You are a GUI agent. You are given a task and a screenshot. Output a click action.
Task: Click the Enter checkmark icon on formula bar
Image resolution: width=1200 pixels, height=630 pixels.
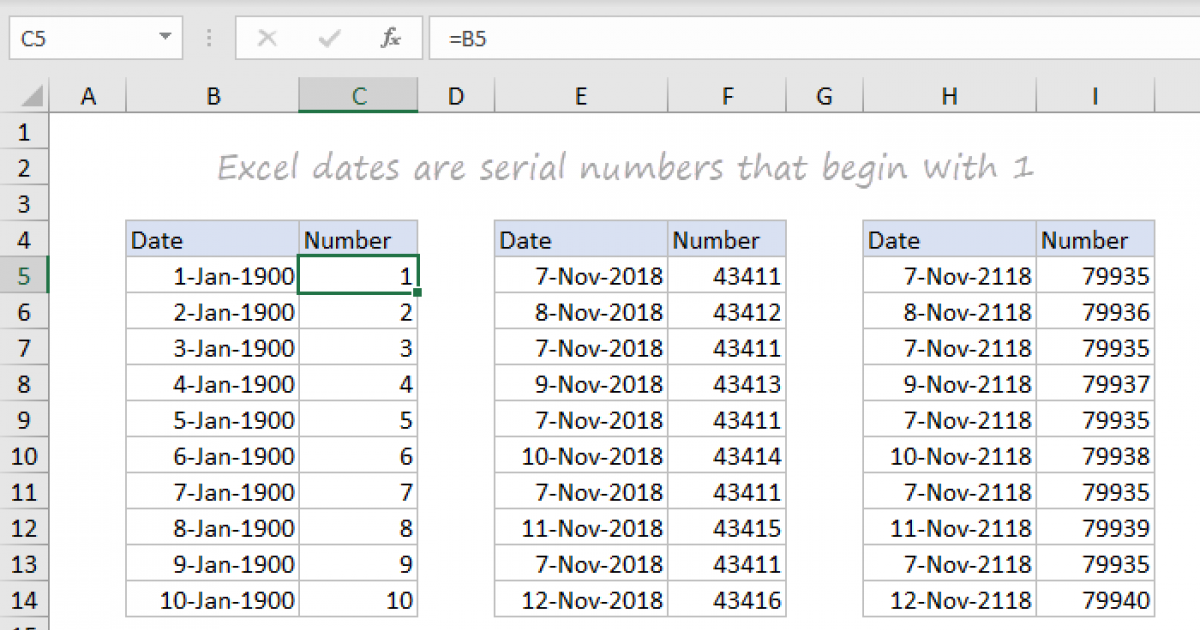pos(328,38)
